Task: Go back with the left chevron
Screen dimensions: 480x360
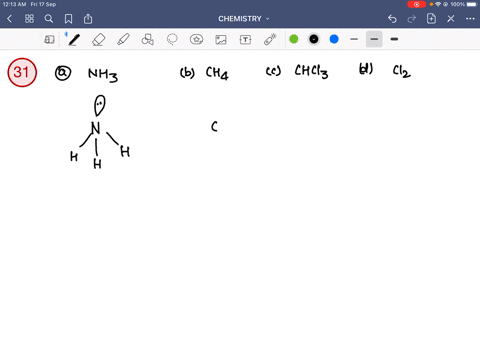Action: click(9, 19)
